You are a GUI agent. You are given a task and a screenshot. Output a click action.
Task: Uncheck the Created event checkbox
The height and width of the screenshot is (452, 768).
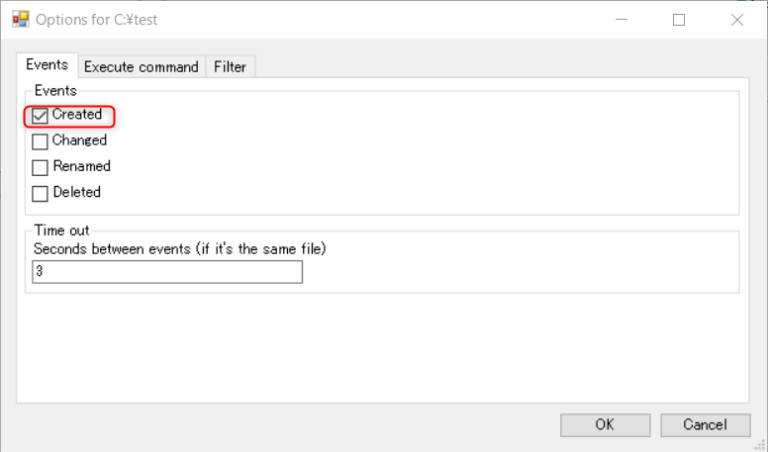pos(40,115)
